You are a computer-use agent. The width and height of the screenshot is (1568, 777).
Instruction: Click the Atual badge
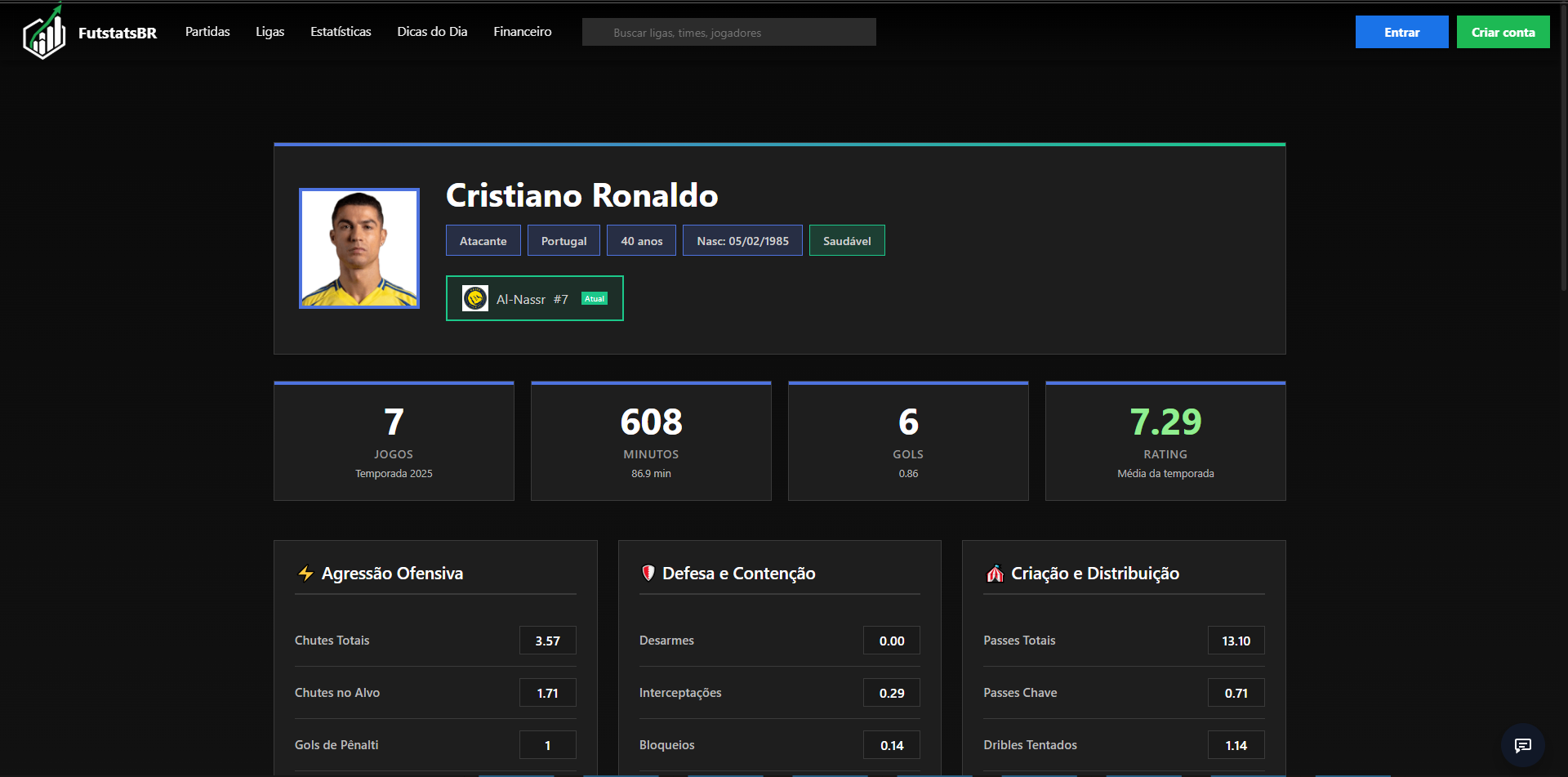(595, 298)
